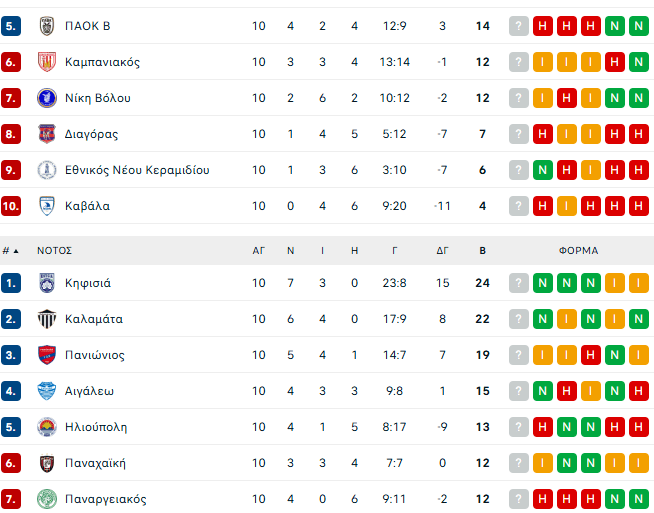Click the Καλαμάτα team logo

click(x=46, y=319)
